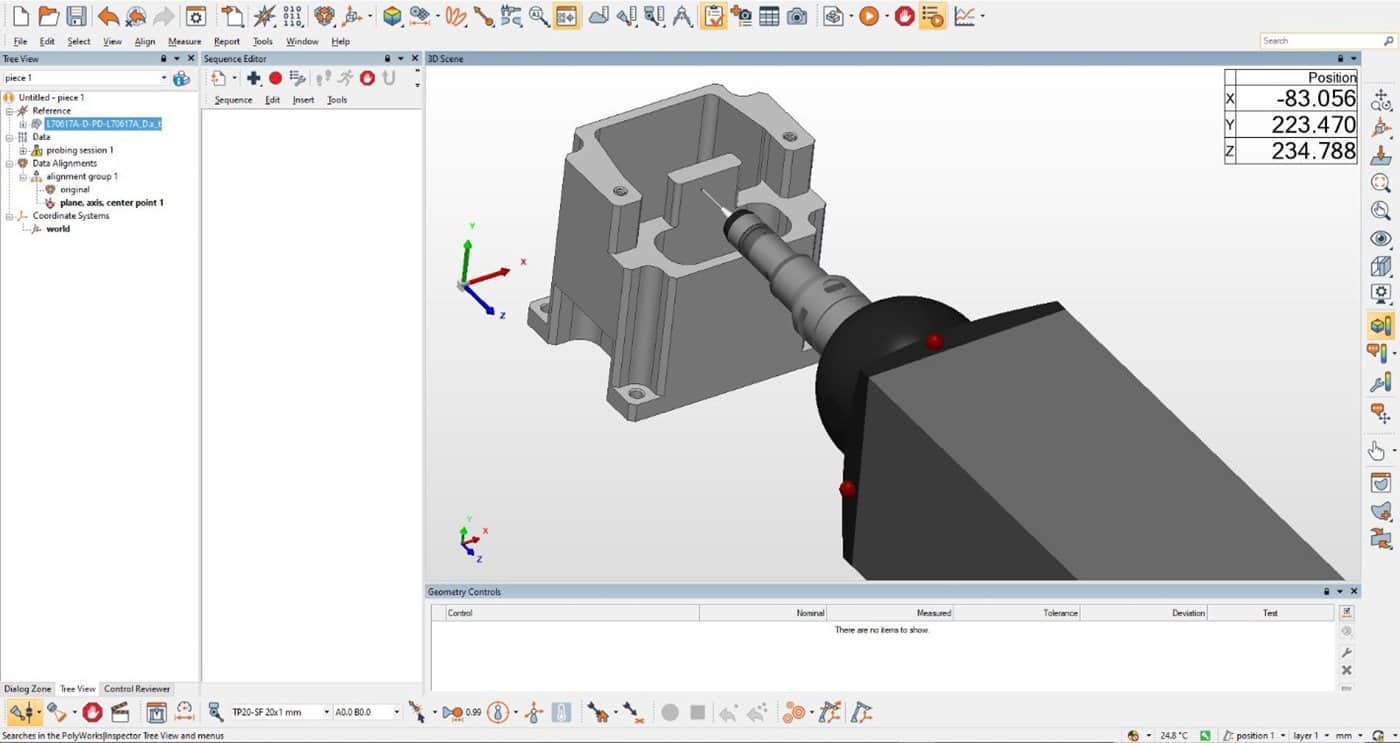Click the Save project icon
The width and height of the screenshot is (1400, 743).
[76, 16]
